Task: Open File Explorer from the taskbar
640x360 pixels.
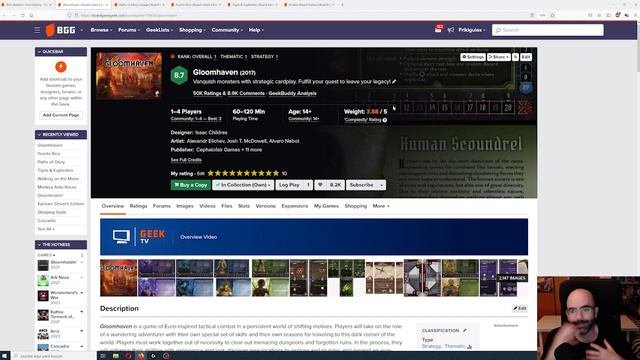Action: [x=116, y=356]
